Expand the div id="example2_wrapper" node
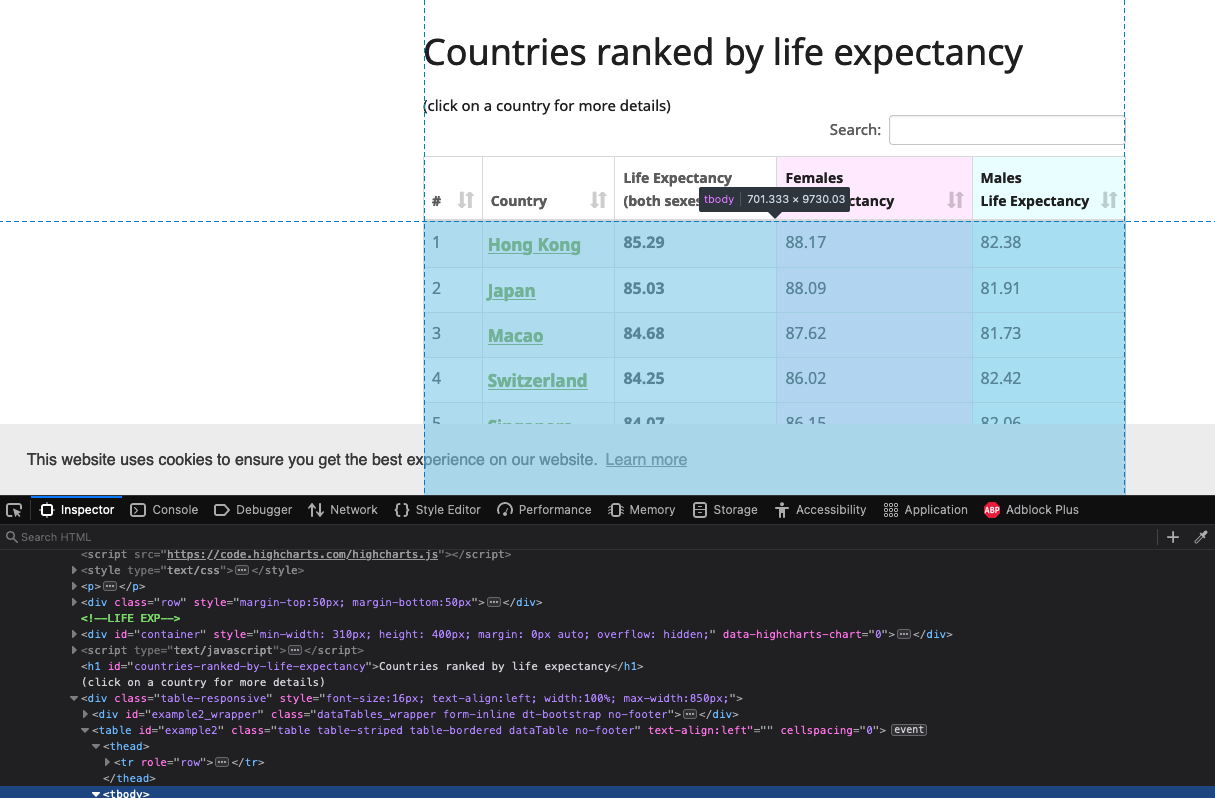The height and width of the screenshot is (798, 1215). [x=86, y=714]
